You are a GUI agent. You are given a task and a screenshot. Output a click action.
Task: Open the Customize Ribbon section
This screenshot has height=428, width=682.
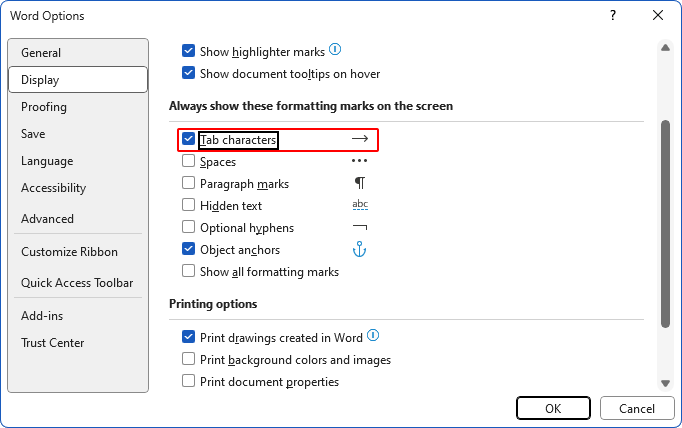click(69, 252)
